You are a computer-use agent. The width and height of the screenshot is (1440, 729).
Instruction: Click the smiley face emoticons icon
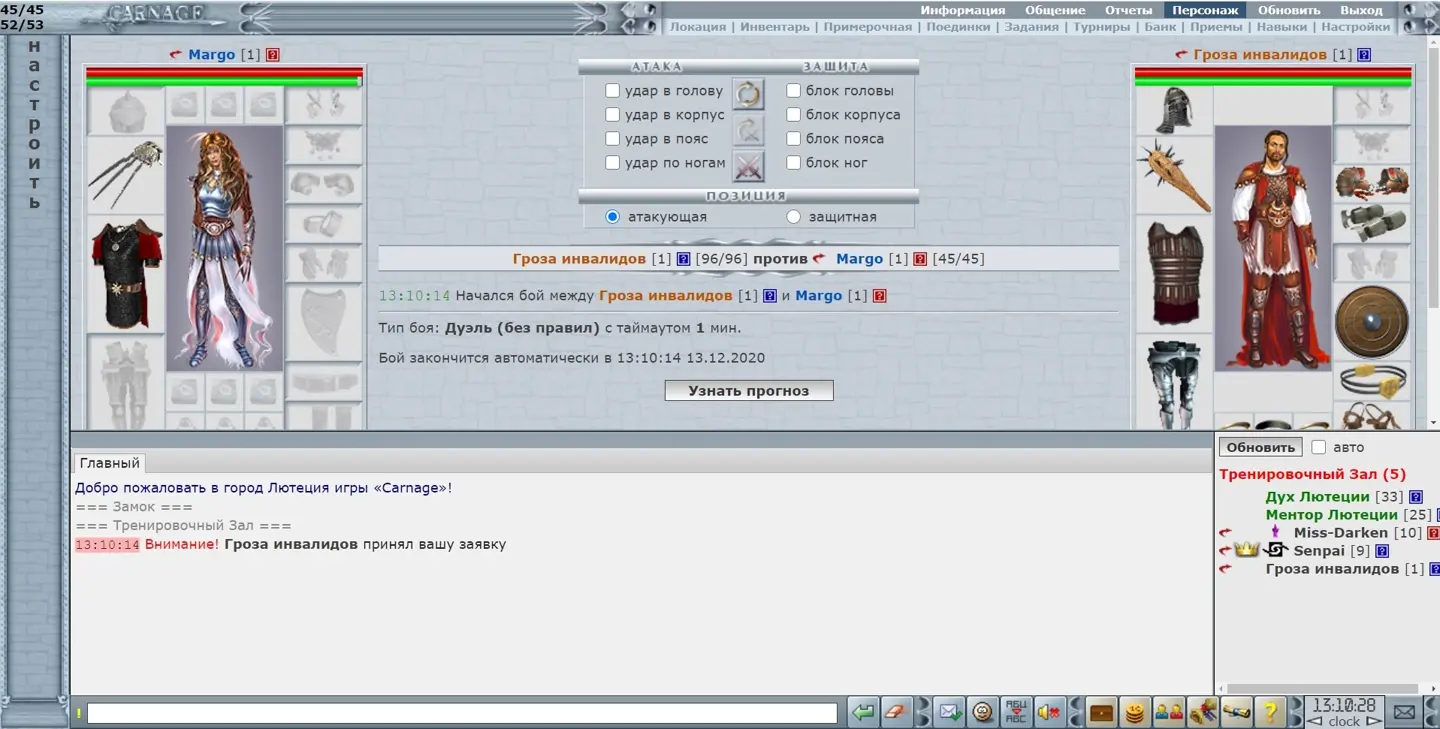pyautogui.click(x=983, y=712)
